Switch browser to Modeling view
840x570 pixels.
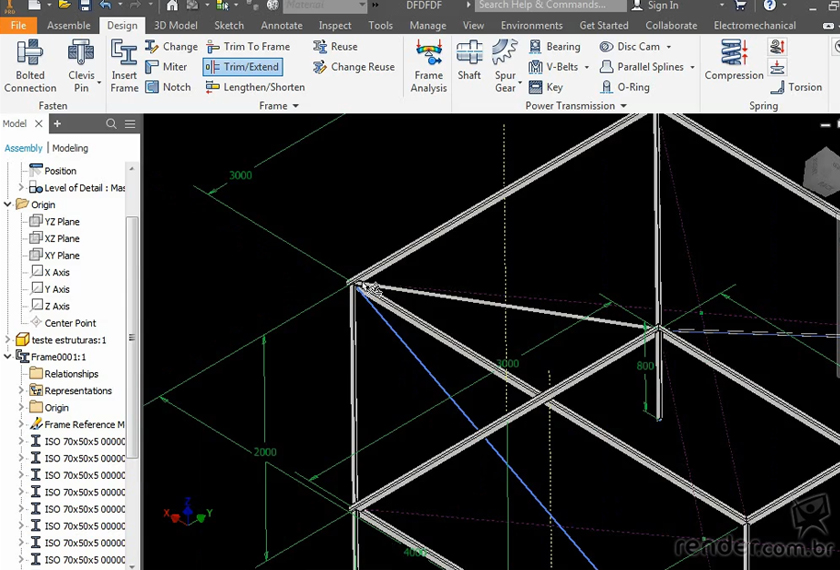(x=70, y=148)
